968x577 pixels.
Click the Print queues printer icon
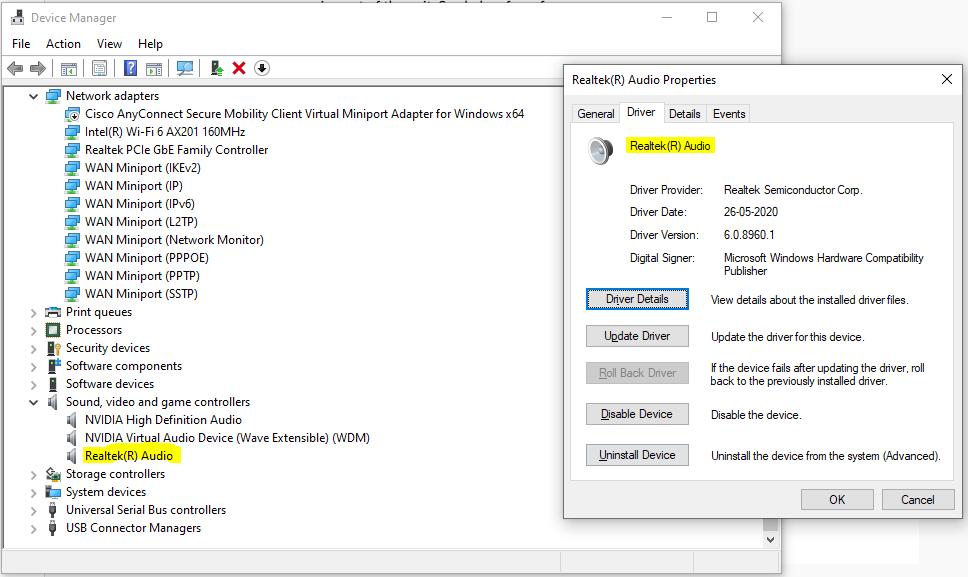coord(53,312)
